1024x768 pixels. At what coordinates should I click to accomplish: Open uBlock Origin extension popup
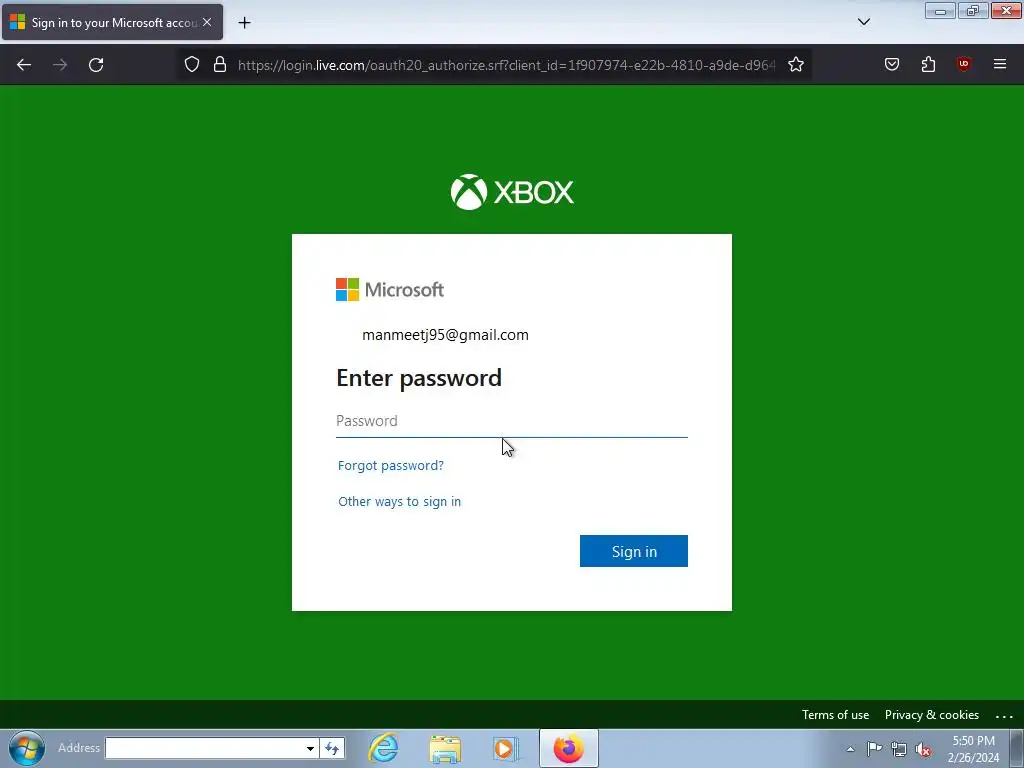click(964, 64)
